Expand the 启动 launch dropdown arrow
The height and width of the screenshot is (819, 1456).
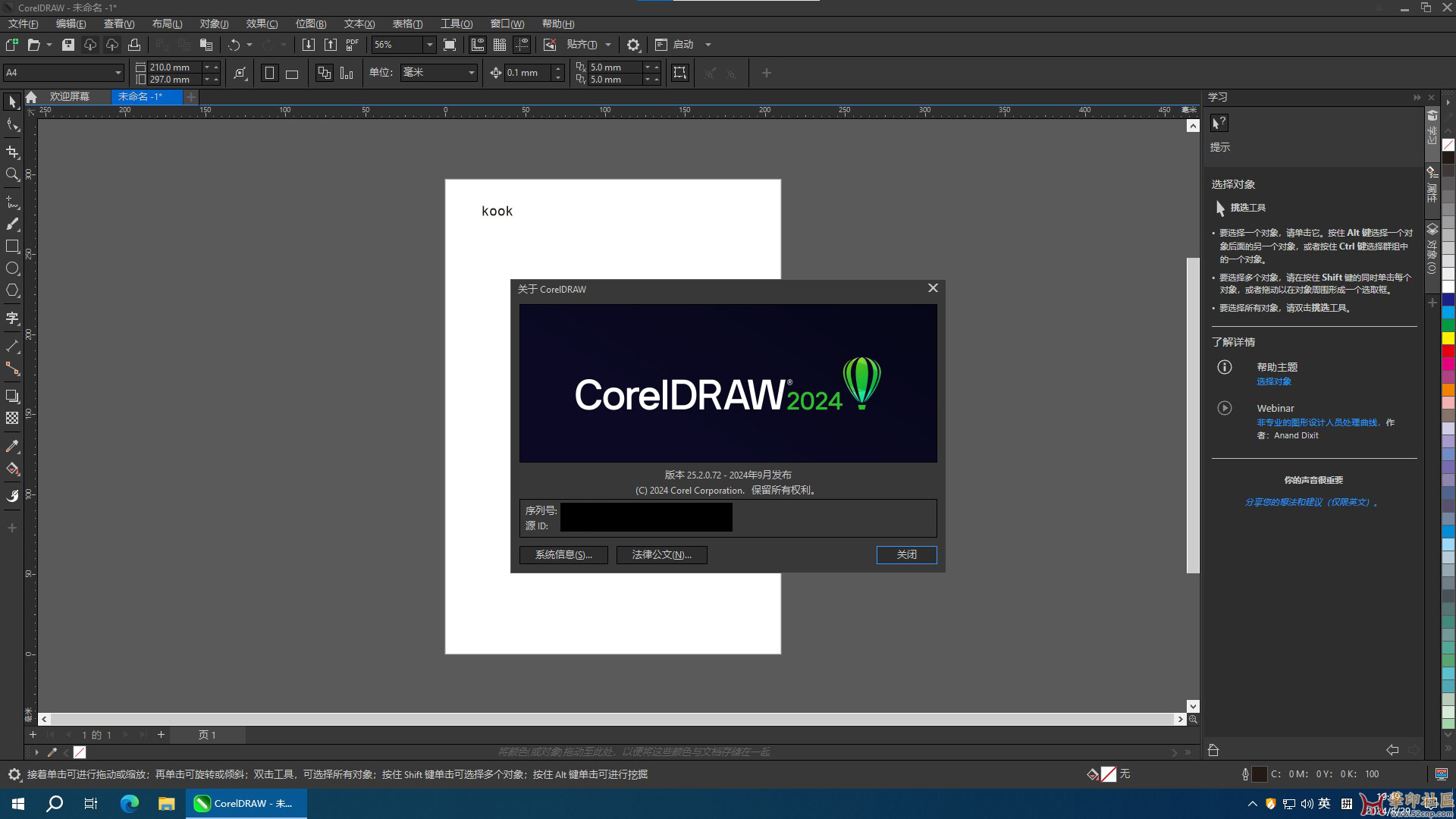708,45
